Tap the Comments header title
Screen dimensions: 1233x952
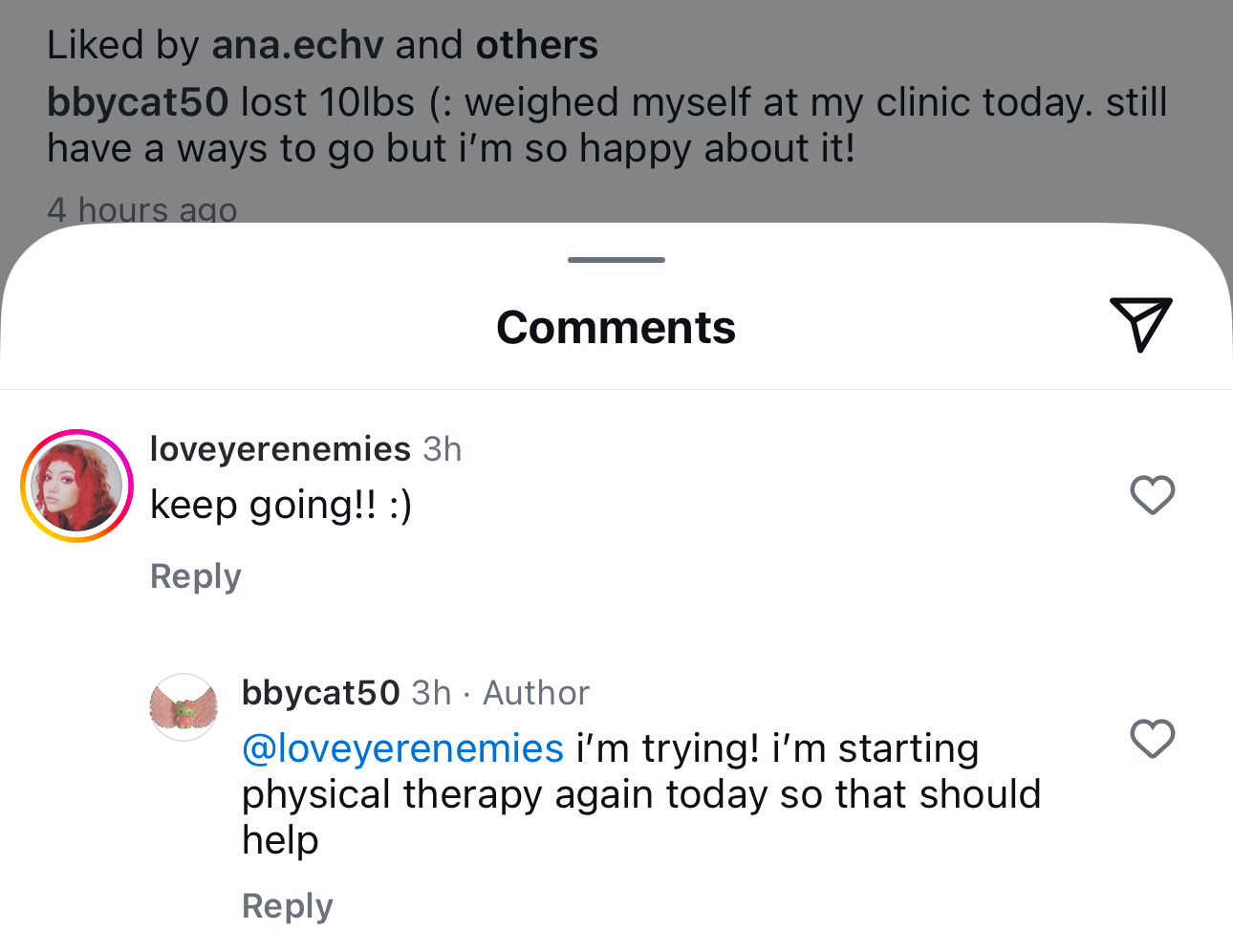[x=616, y=327]
